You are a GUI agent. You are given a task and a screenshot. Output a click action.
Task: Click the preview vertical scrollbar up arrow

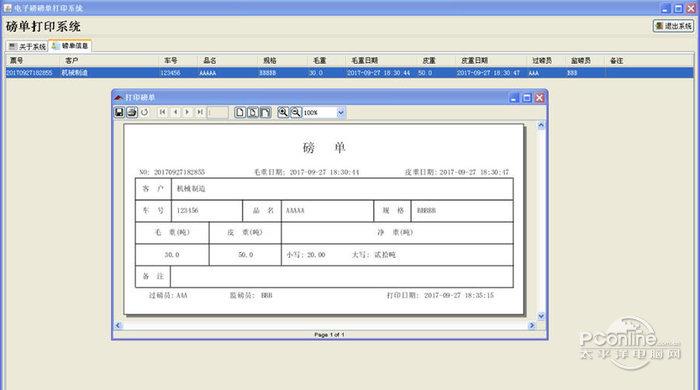pyautogui.click(x=541, y=125)
